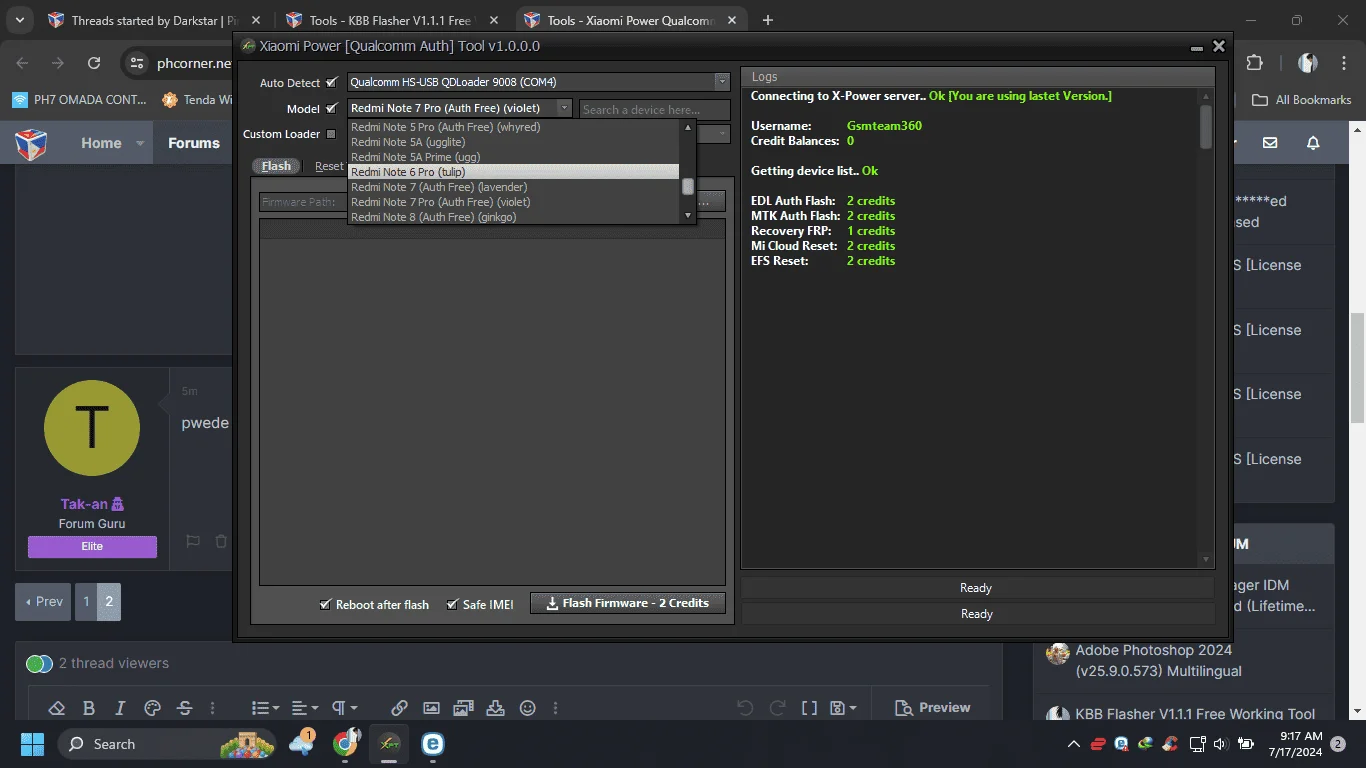Image resolution: width=1366 pixels, height=768 pixels.
Task: Close the Xiaomi Power tool window
Action: pyautogui.click(x=1218, y=46)
